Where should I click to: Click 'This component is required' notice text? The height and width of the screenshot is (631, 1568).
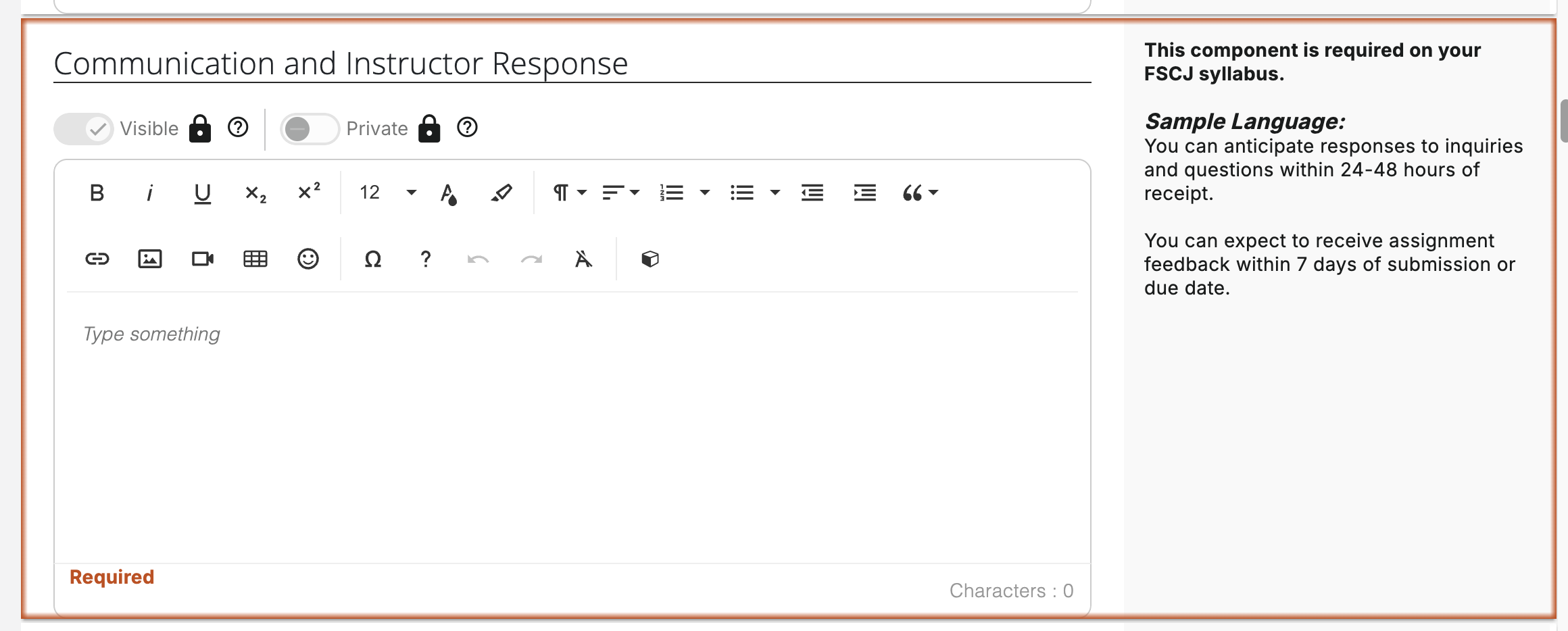(x=1313, y=61)
